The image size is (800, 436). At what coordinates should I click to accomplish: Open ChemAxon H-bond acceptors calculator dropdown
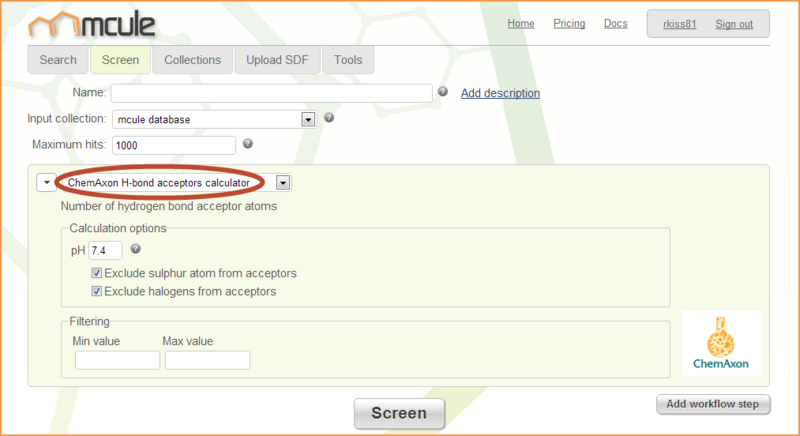point(283,183)
